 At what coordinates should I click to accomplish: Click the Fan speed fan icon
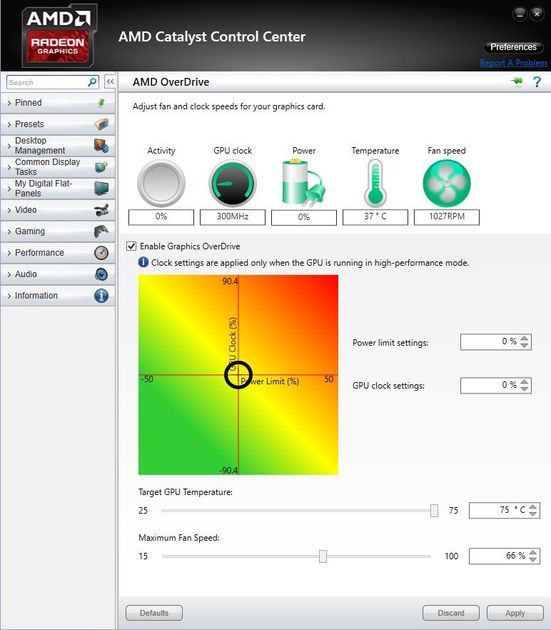pyautogui.click(x=447, y=183)
